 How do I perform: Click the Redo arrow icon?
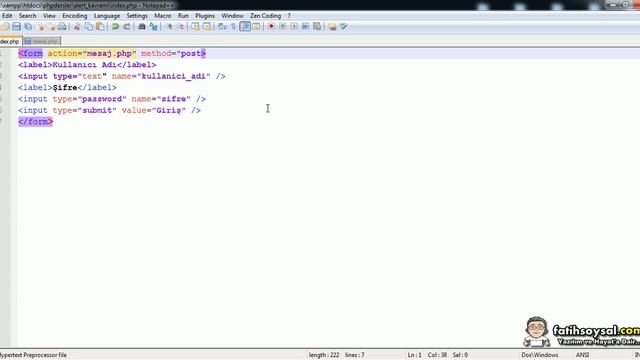127,27
